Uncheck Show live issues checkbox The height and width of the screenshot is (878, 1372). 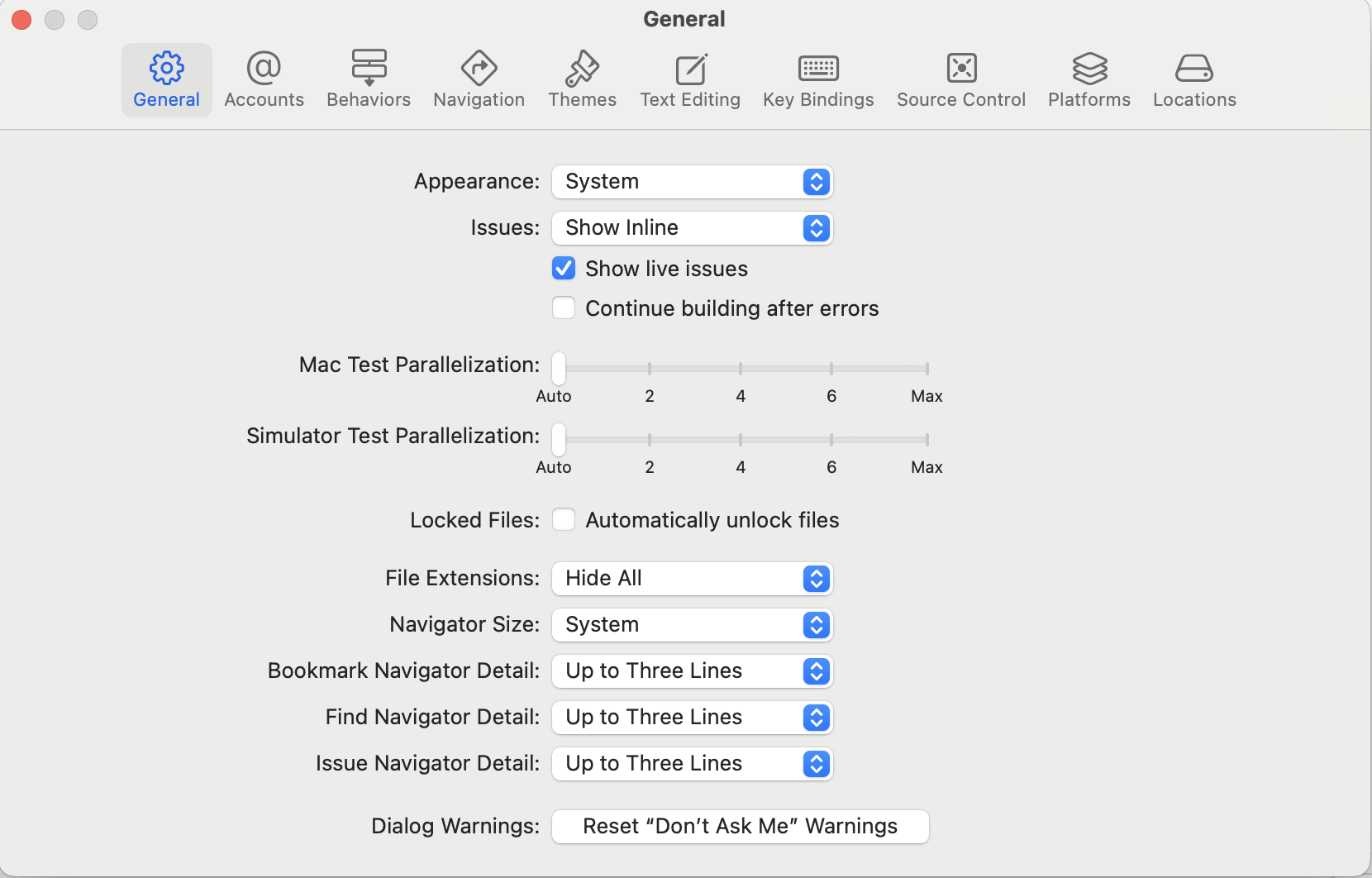pos(564,268)
